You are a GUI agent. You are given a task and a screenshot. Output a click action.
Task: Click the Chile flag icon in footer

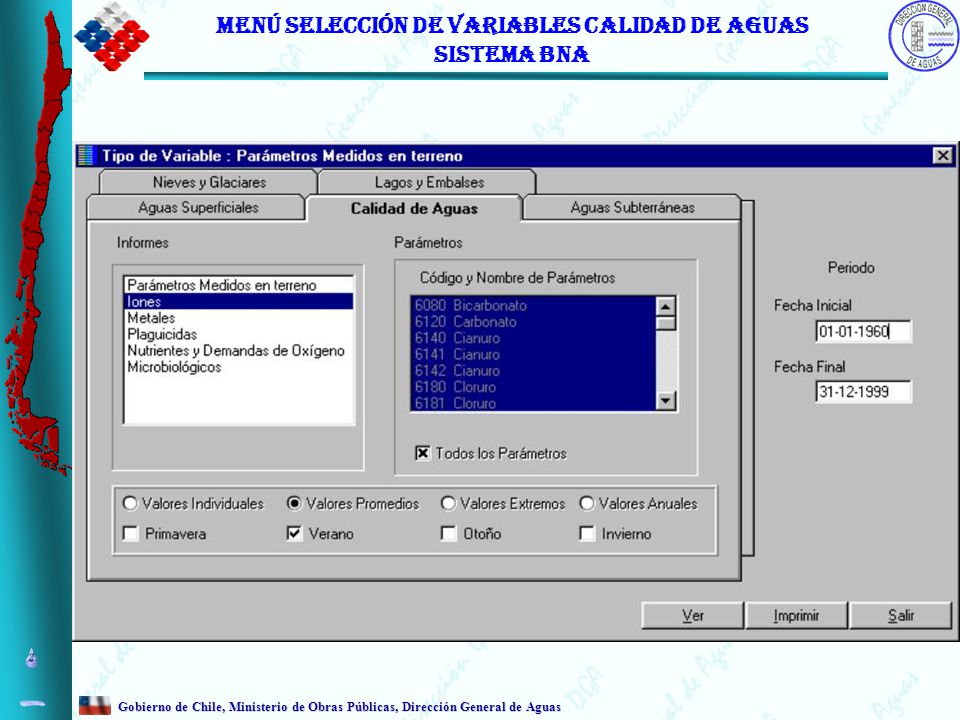(x=95, y=706)
